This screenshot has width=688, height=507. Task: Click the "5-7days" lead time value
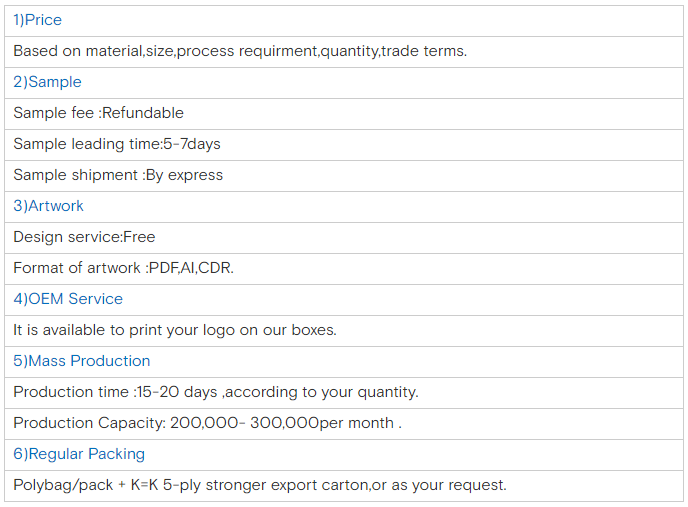[x=192, y=144]
